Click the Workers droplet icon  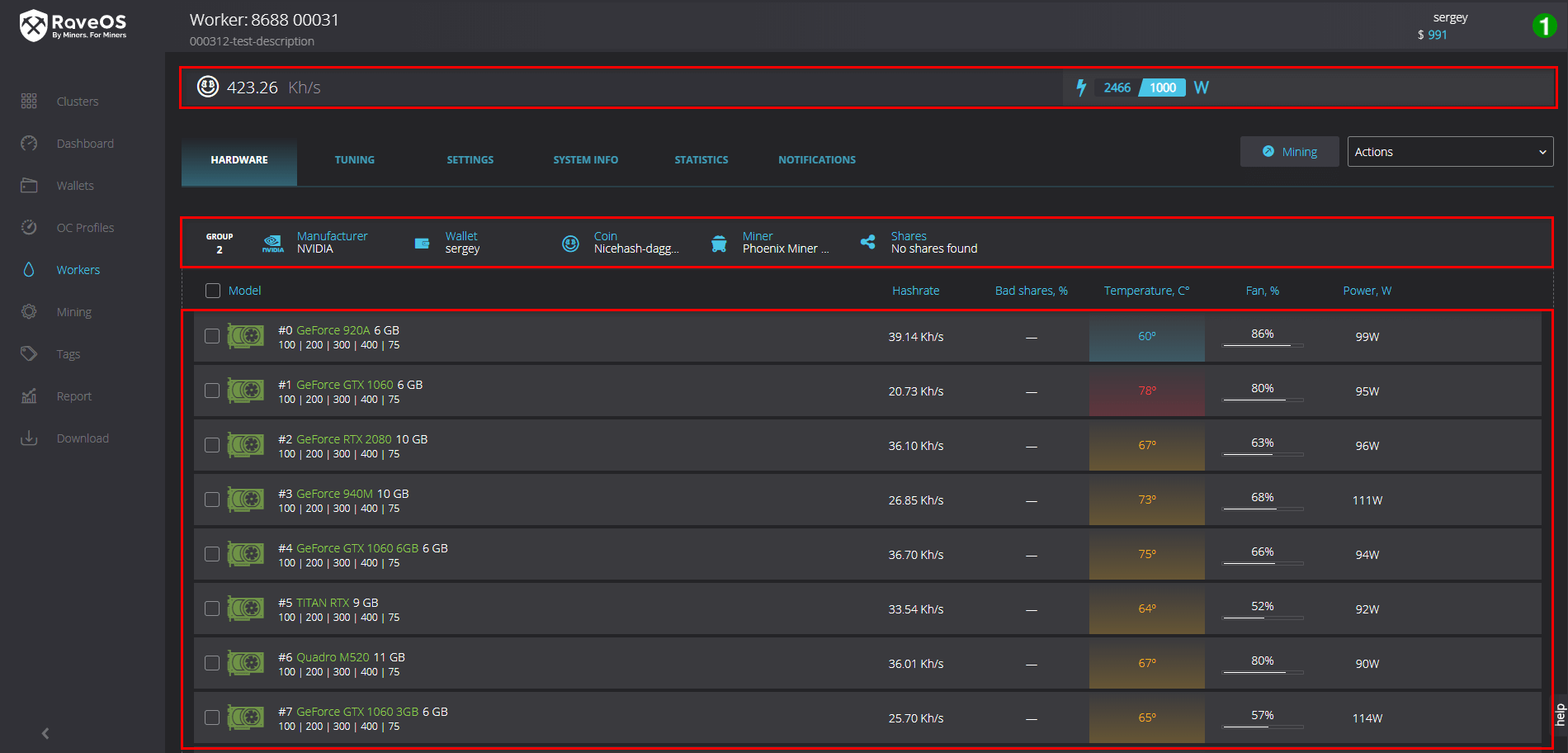pyautogui.click(x=29, y=269)
